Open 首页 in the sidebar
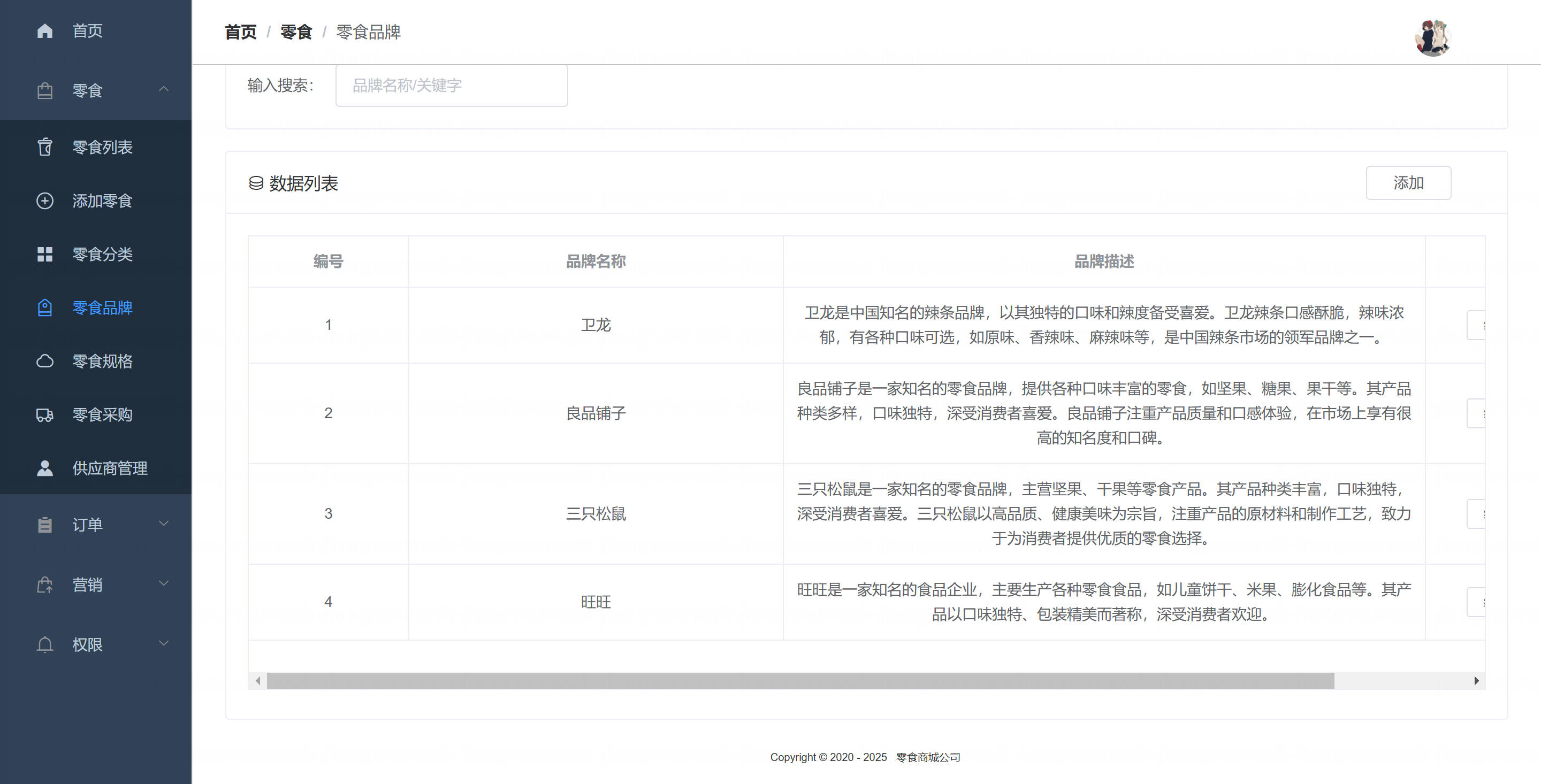This screenshot has width=1541, height=784. pos(96,30)
